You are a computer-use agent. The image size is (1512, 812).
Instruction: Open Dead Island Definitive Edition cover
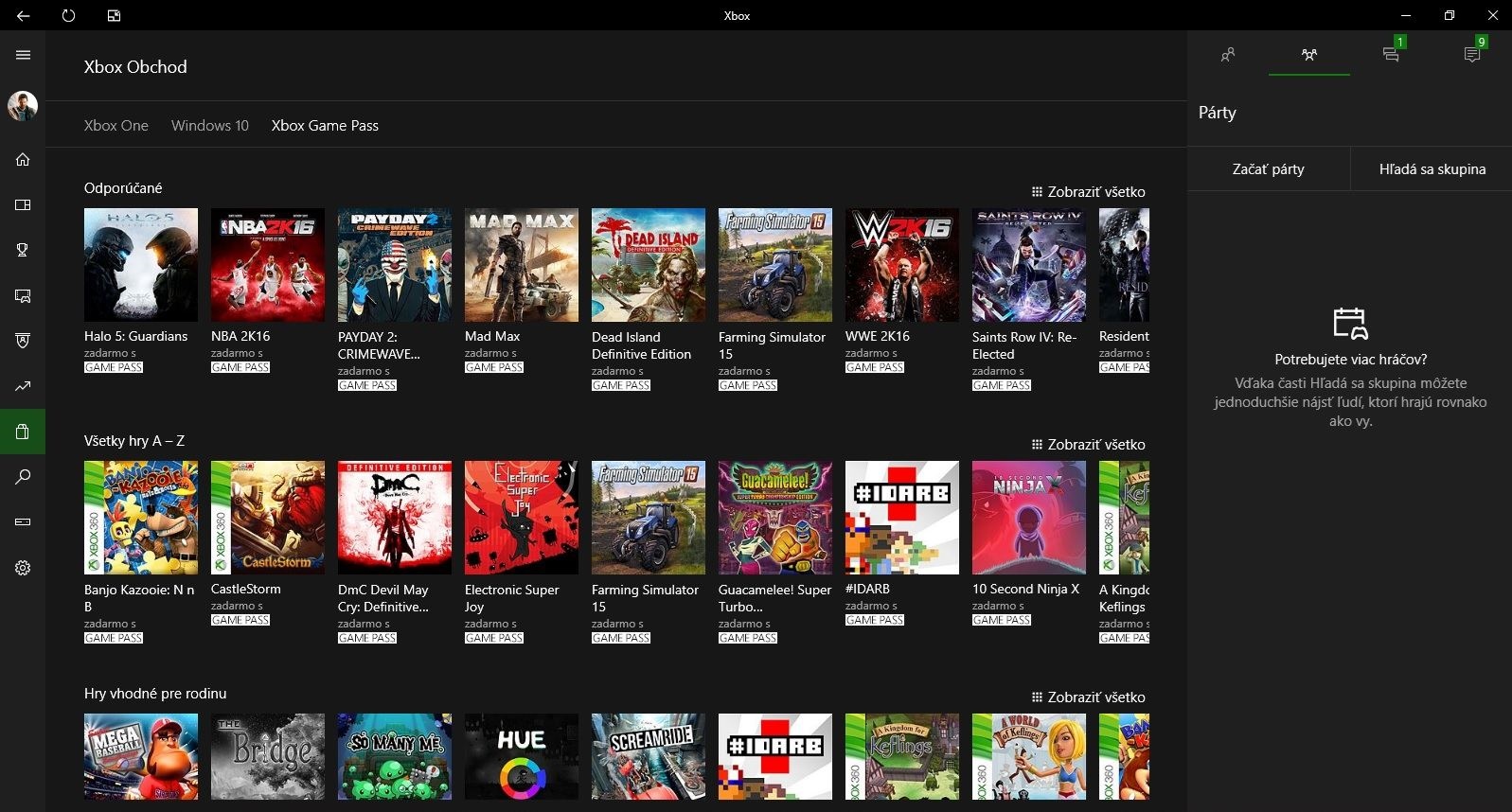649,265
